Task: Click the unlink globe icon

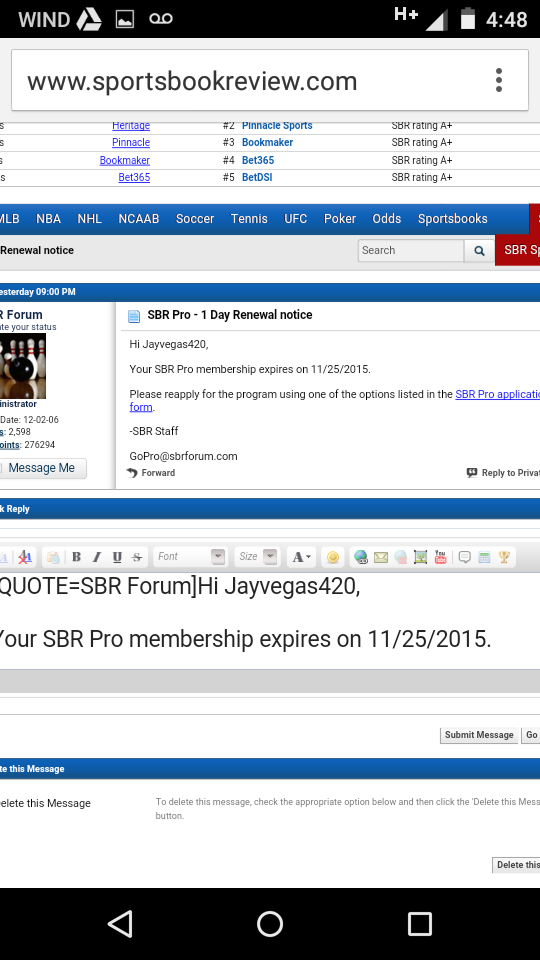Action: [x=400, y=557]
